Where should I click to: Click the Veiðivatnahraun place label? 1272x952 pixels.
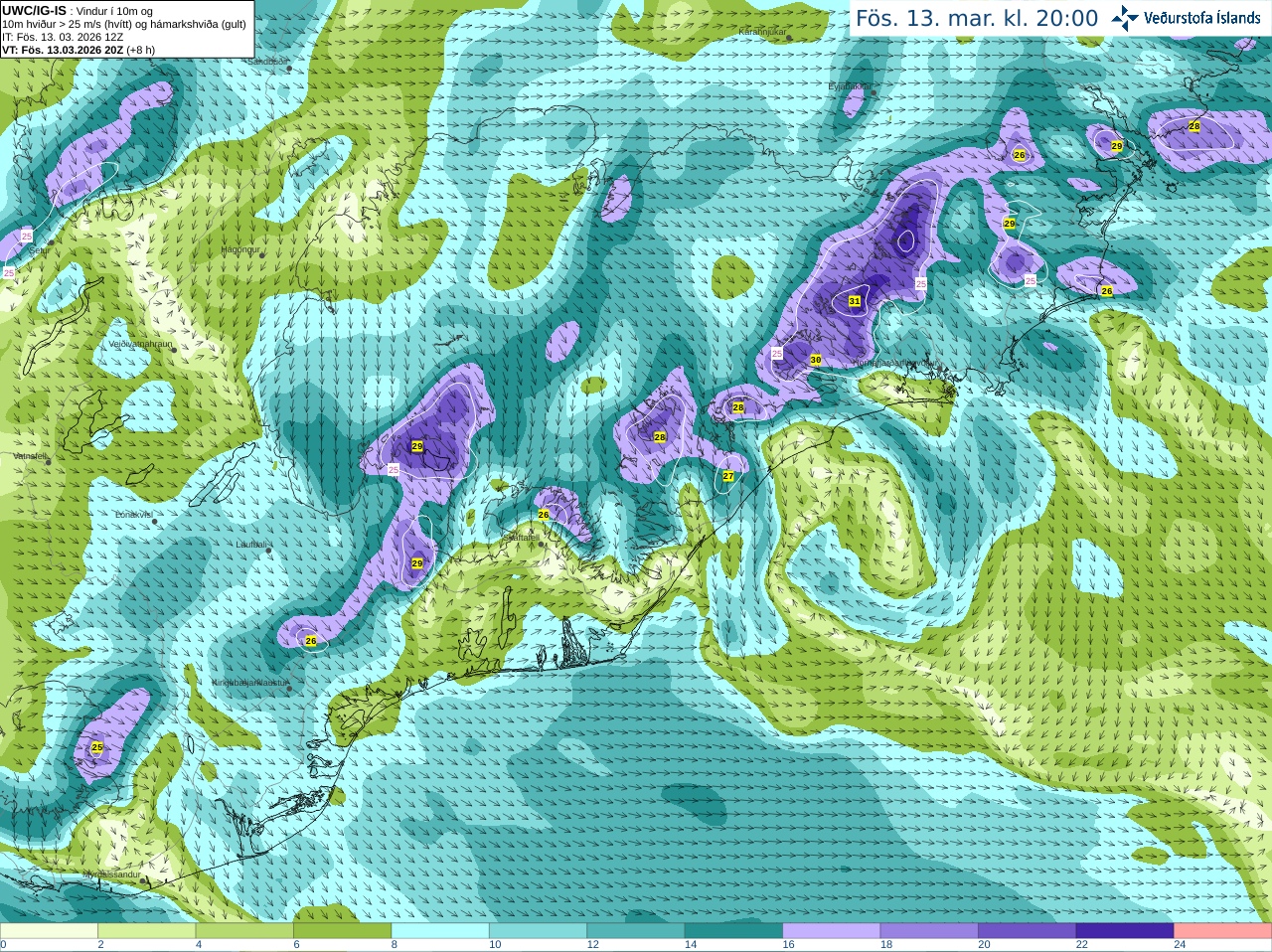point(140,344)
